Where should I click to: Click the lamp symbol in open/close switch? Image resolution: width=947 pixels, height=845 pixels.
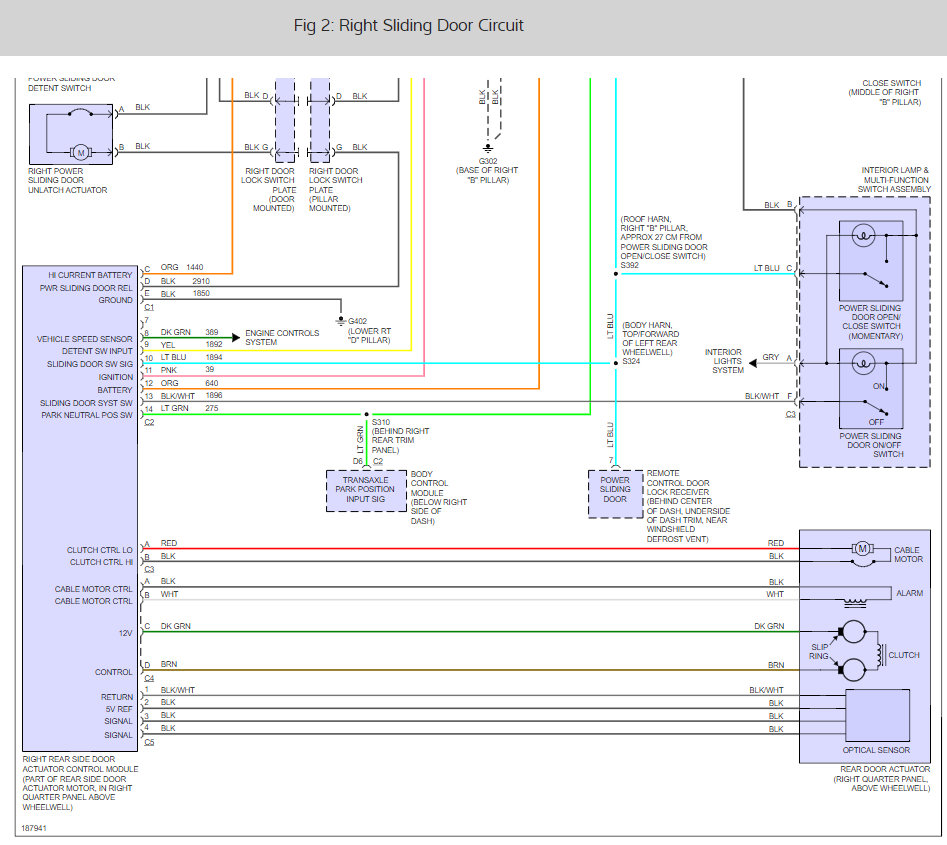coord(863,235)
